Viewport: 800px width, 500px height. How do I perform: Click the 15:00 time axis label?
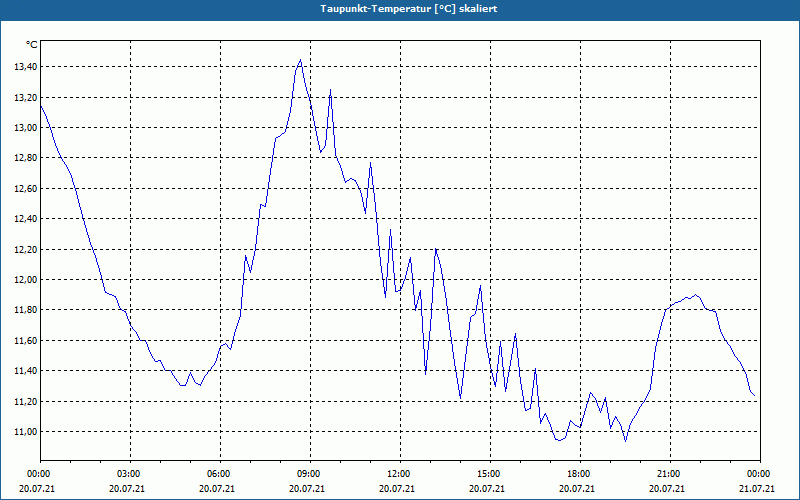pyautogui.click(x=490, y=474)
